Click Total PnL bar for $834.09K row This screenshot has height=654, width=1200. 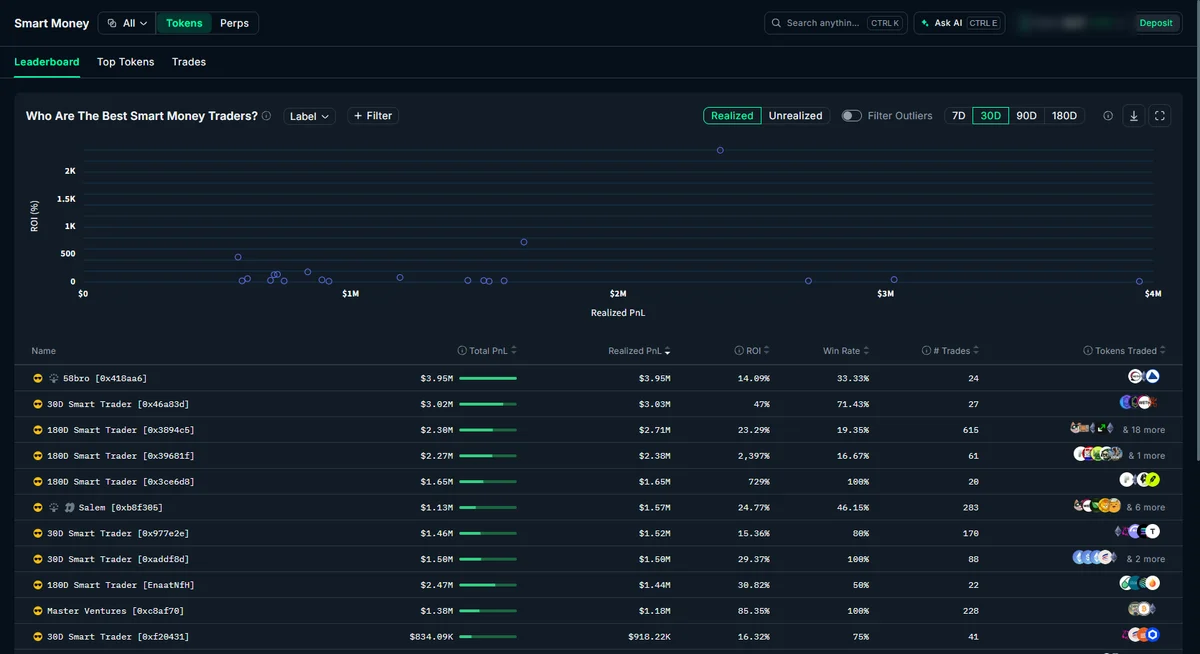click(488, 636)
